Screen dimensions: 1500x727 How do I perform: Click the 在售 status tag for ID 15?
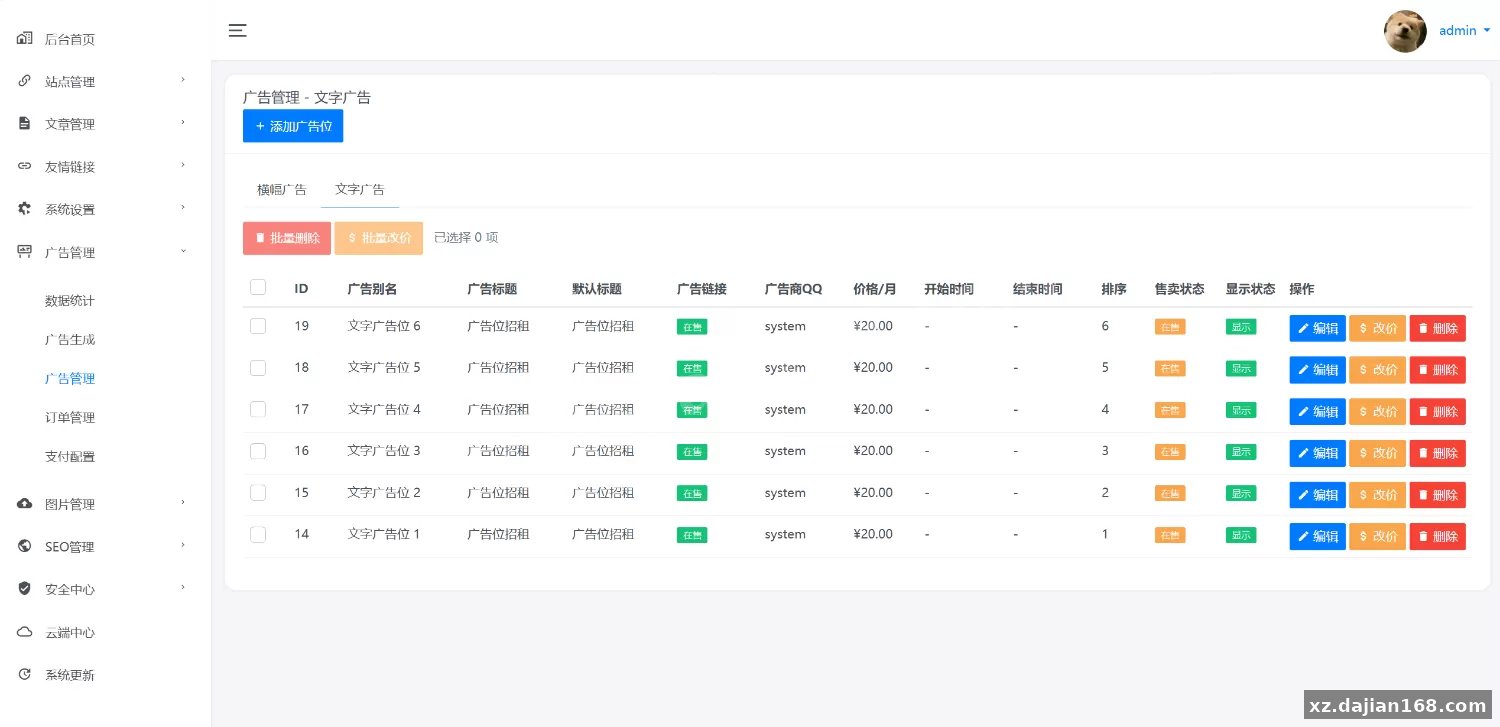coord(1170,493)
